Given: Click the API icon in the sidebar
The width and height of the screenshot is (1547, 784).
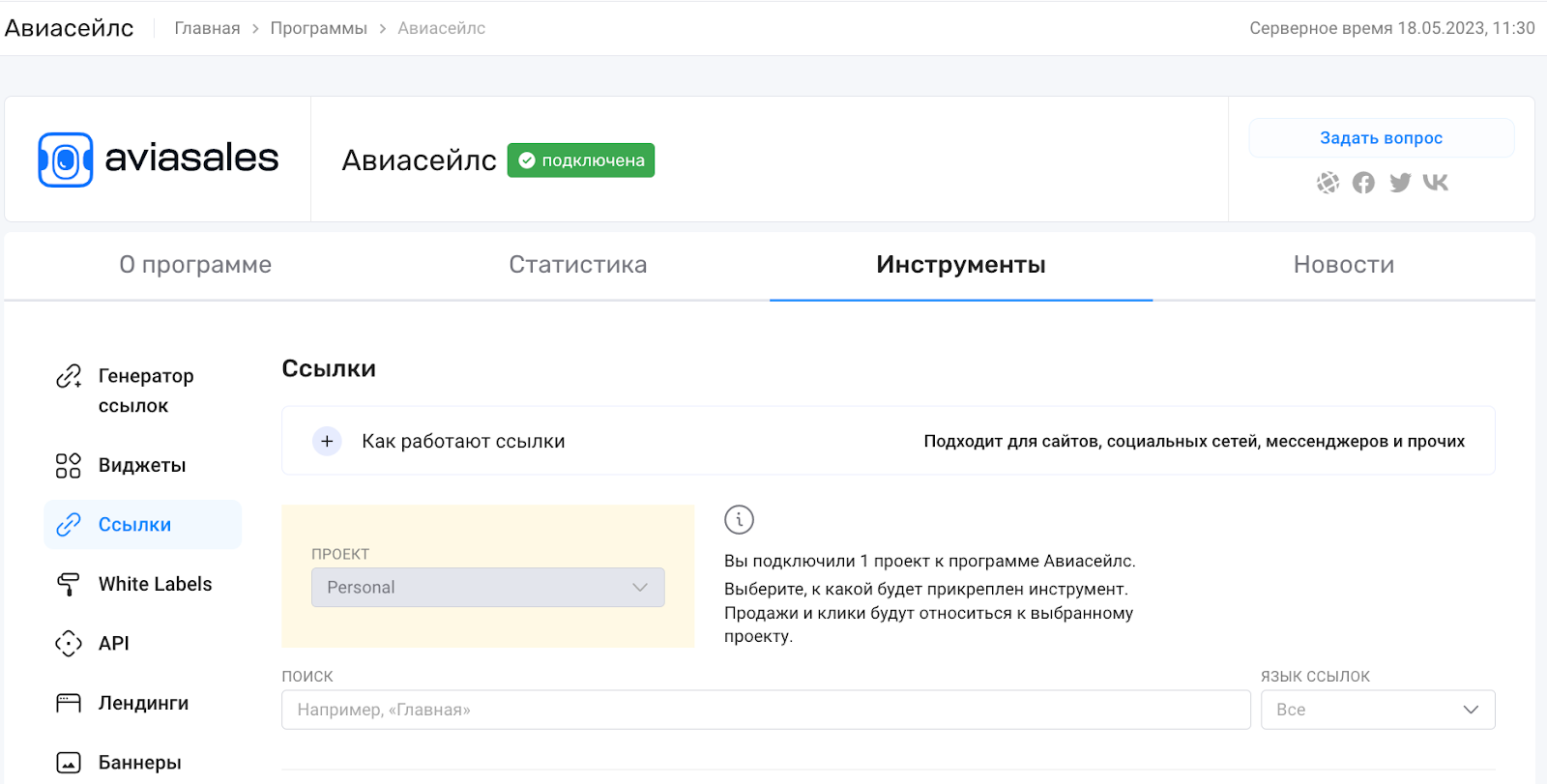Looking at the screenshot, I should coord(69,644).
